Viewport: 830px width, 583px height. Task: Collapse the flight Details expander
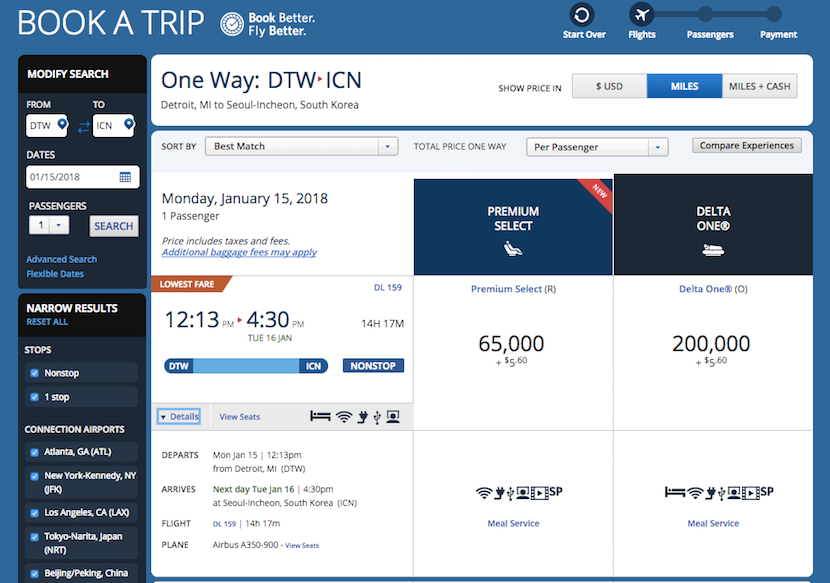coord(179,417)
